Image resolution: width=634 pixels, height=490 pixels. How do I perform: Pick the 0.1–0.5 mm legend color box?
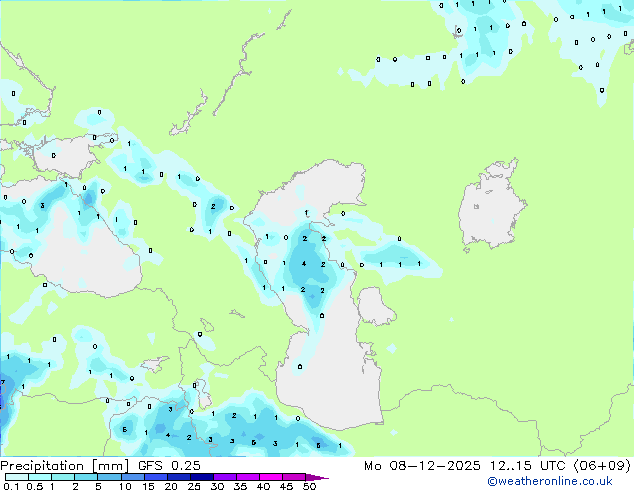point(17,477)
